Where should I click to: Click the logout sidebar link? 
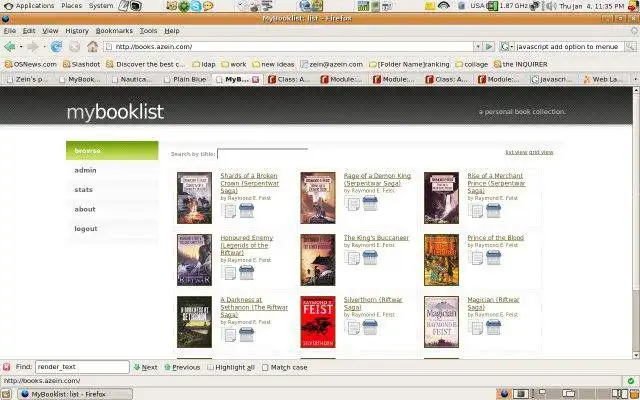(x=86, y=229)
